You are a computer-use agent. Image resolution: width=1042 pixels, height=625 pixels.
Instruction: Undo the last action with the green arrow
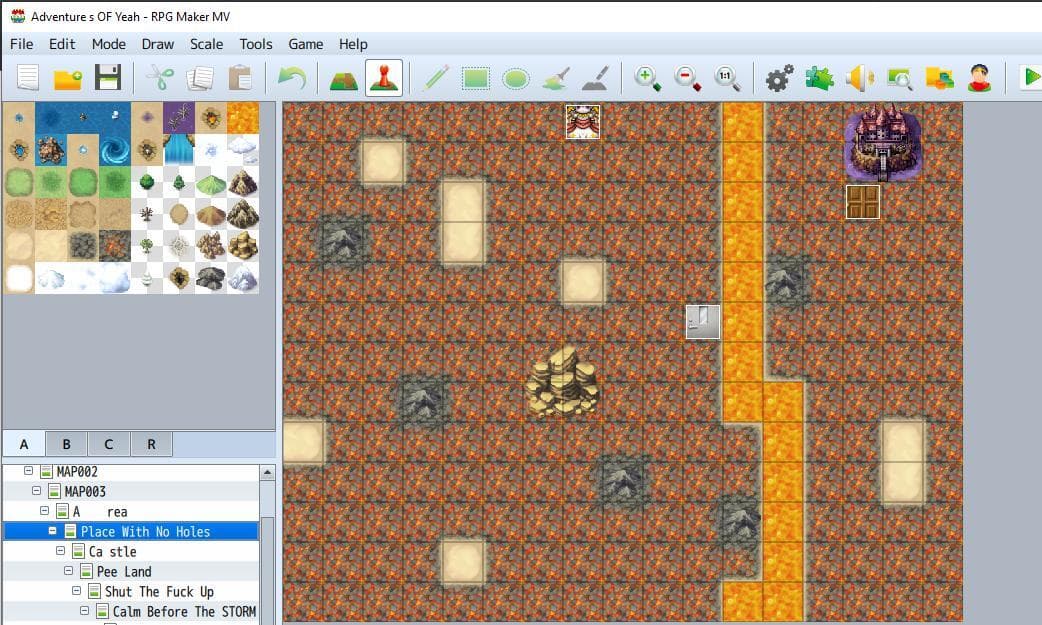point(292,78)
